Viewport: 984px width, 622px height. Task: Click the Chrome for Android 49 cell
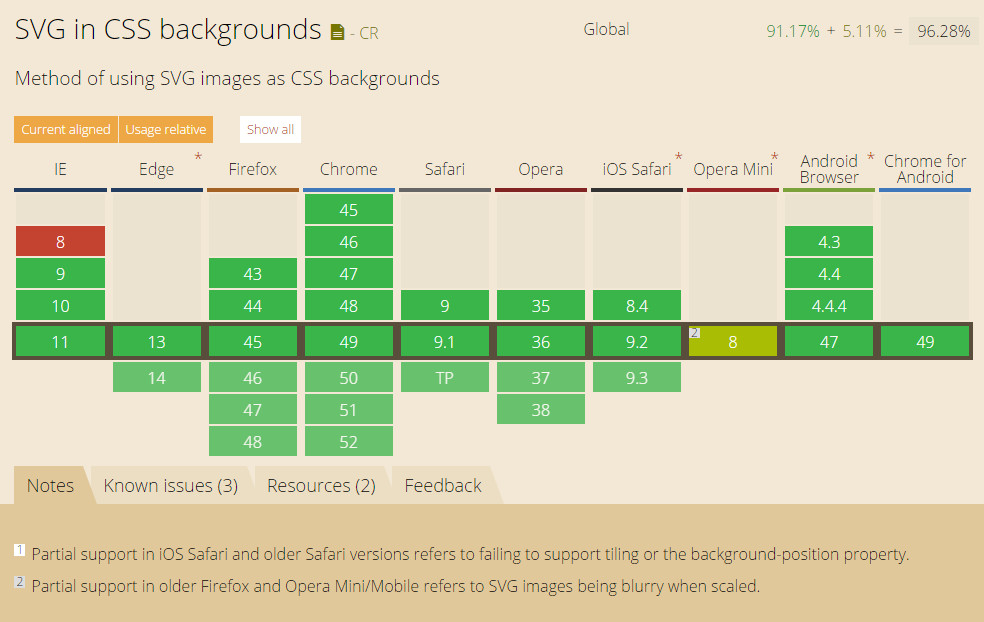coord(925,341)
